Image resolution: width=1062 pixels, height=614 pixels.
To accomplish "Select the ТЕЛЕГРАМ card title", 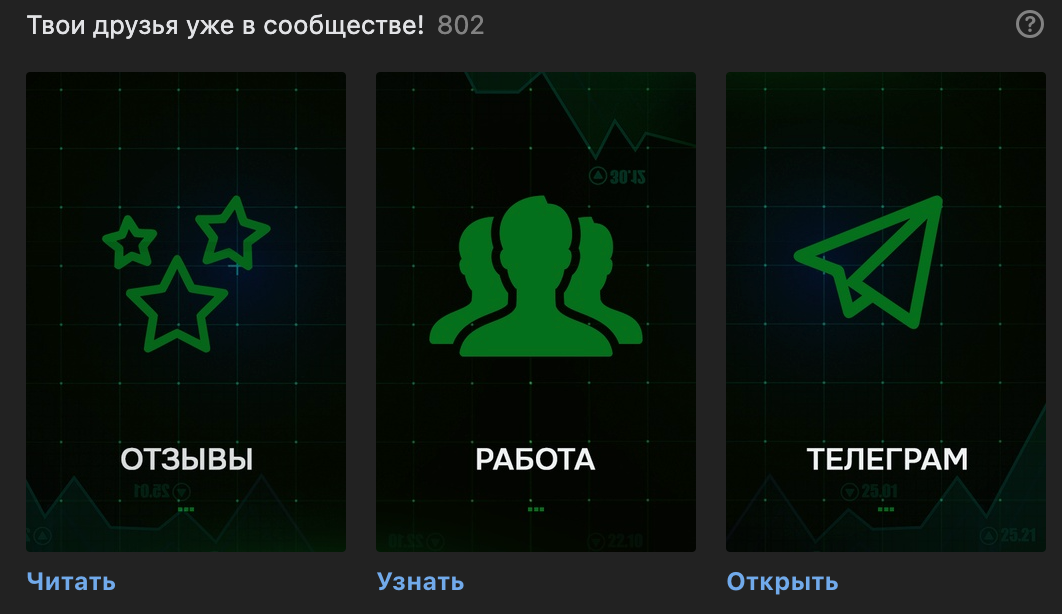I will [887, 460].
